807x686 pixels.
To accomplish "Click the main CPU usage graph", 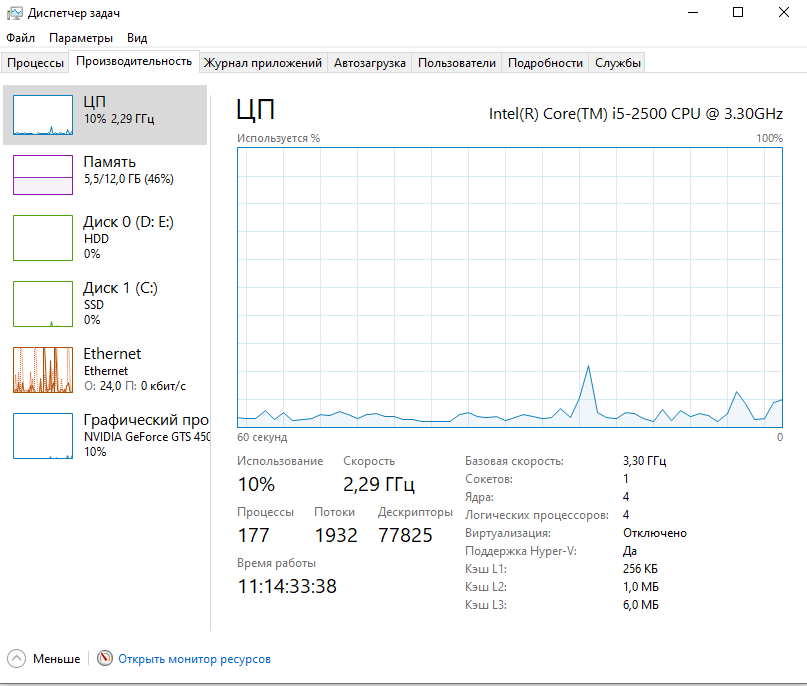I will pos(510,287).
